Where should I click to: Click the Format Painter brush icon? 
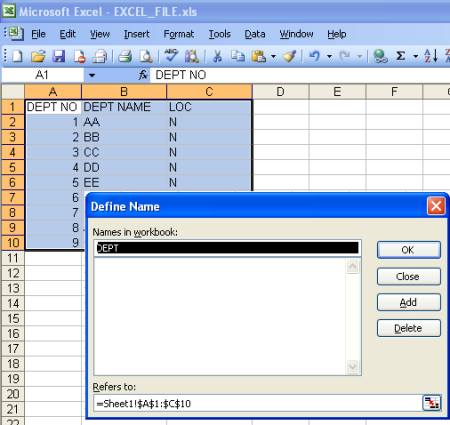click(289, 56)
